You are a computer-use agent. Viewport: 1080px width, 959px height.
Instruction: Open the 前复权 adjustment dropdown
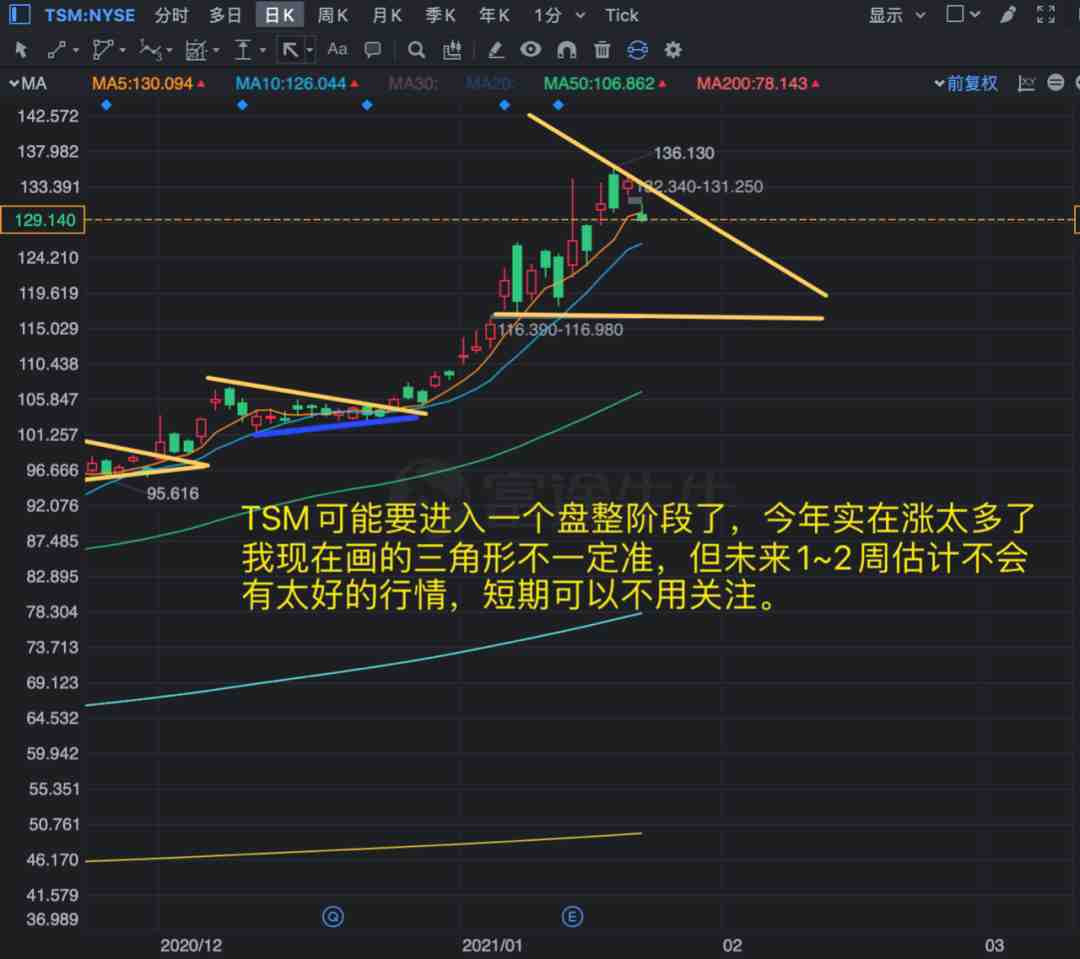click(966, 84)
